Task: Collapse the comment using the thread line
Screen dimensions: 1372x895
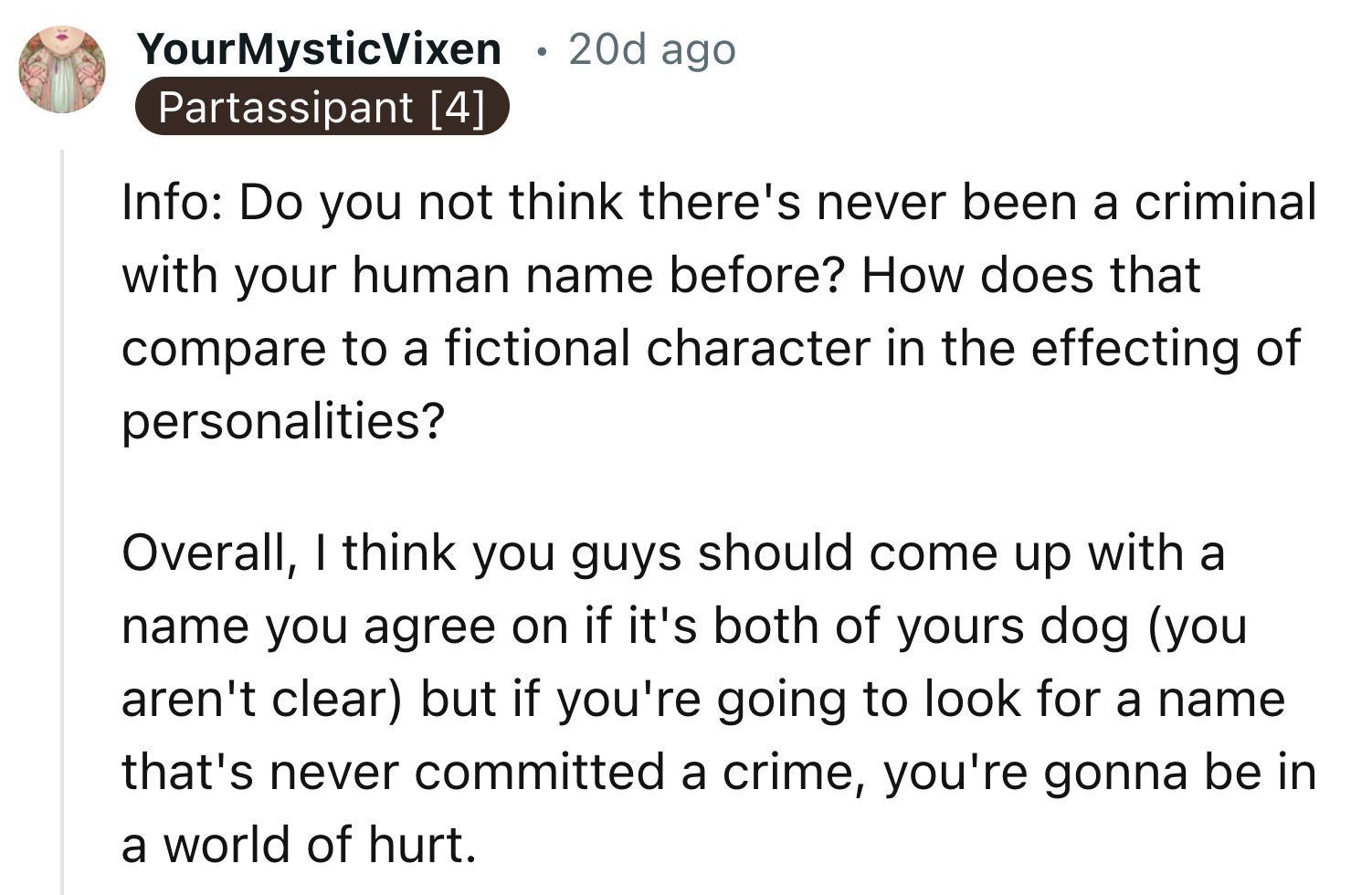Action: pos(62,521)
